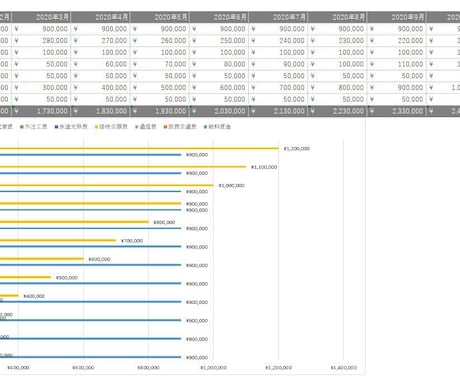This screenshot has width=460, height=380.
Task: Select the ¥1,200,000 data label on yellow bar
Action: (x=297, y=149)
